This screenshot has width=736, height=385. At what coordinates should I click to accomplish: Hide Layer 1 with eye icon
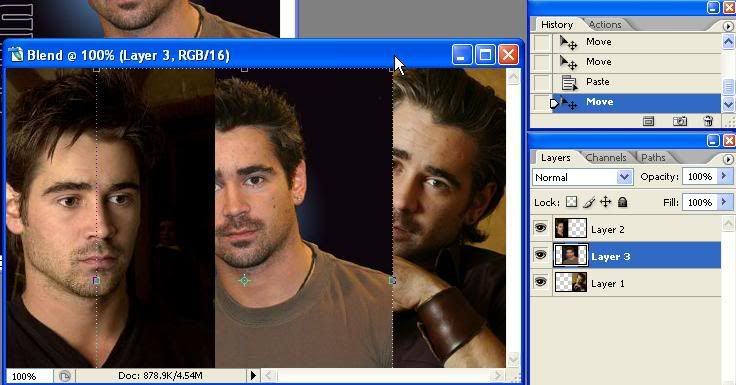(541, 282)
